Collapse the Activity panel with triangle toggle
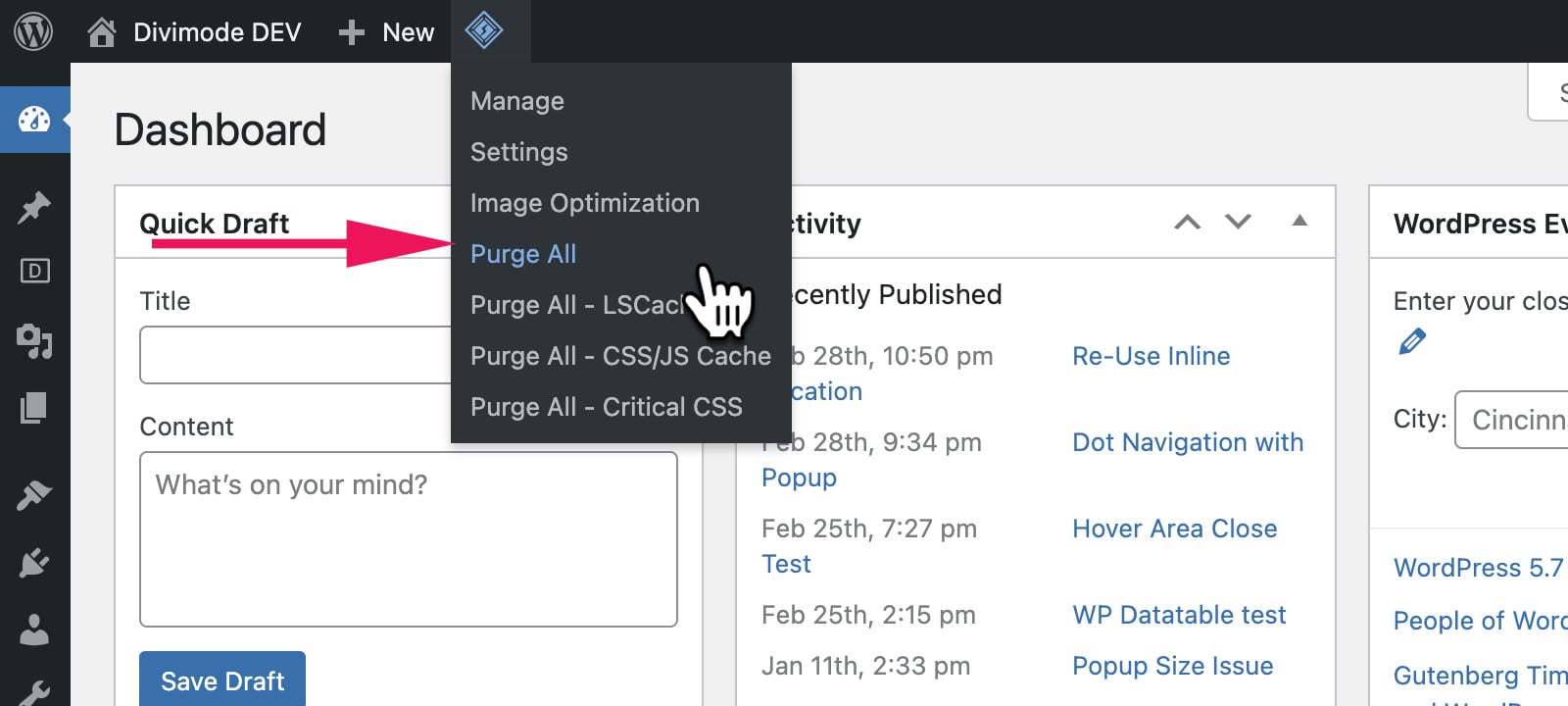1568x706 pixels. coord(1299,222)
